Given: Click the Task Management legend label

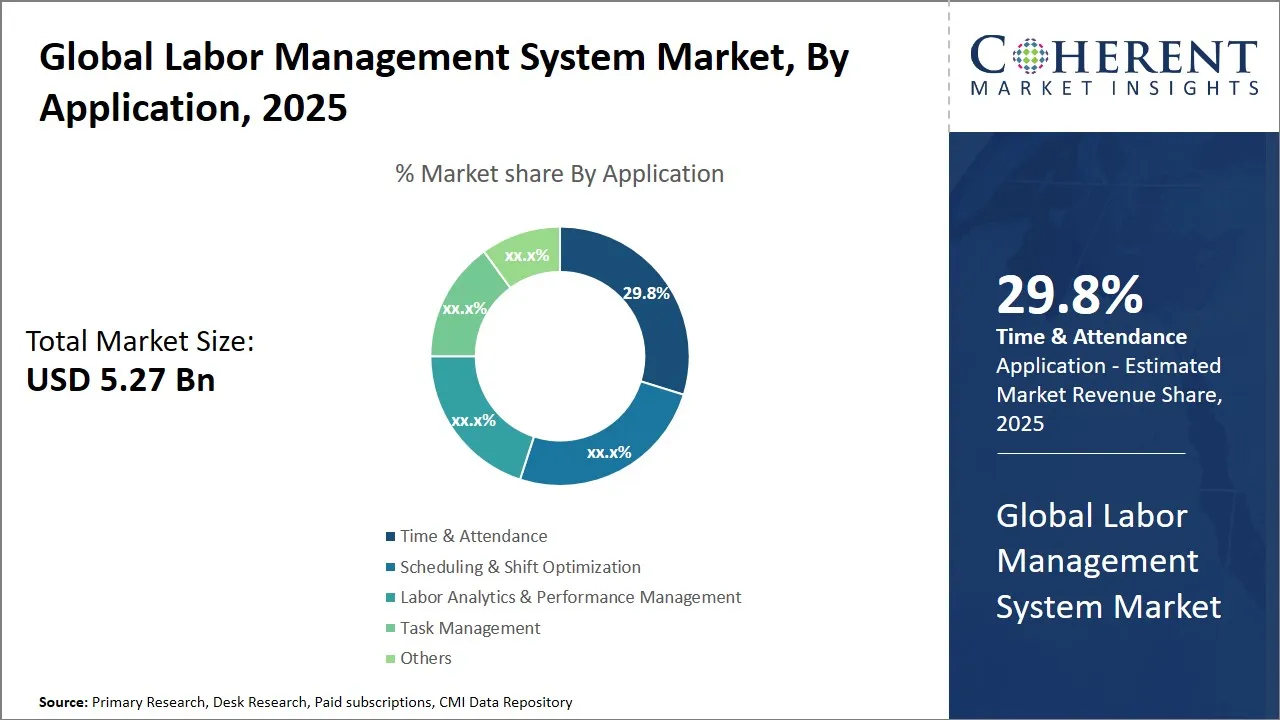Looking at the screenshot, I should coord(470,629).
